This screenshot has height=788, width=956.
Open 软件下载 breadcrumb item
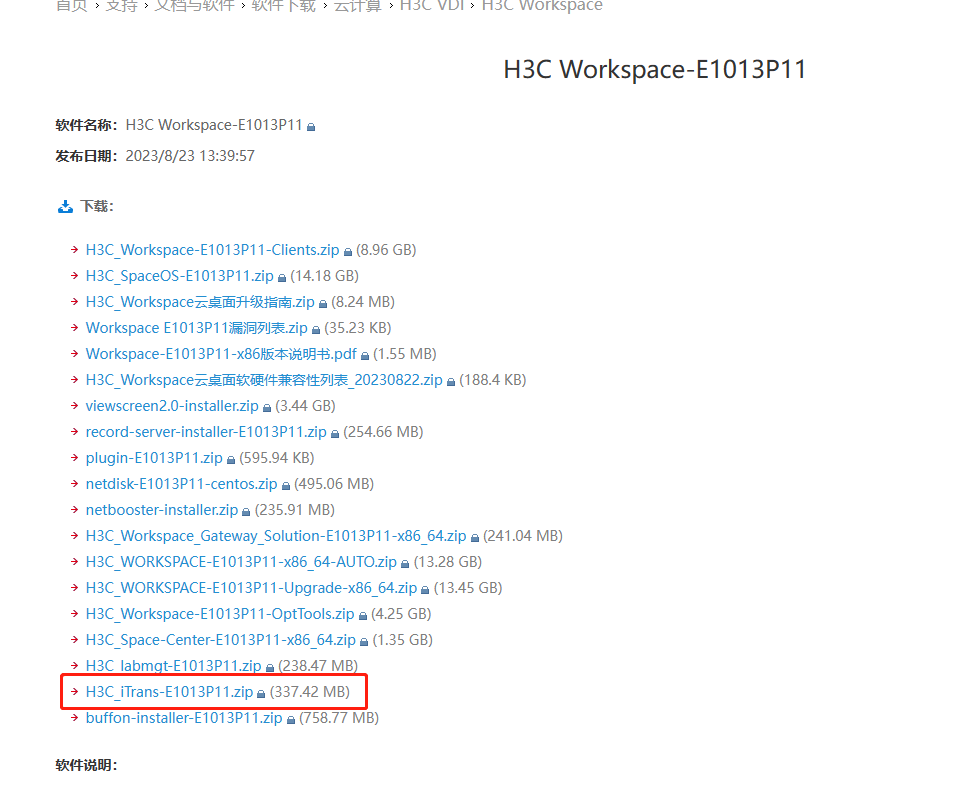(284, 6)
